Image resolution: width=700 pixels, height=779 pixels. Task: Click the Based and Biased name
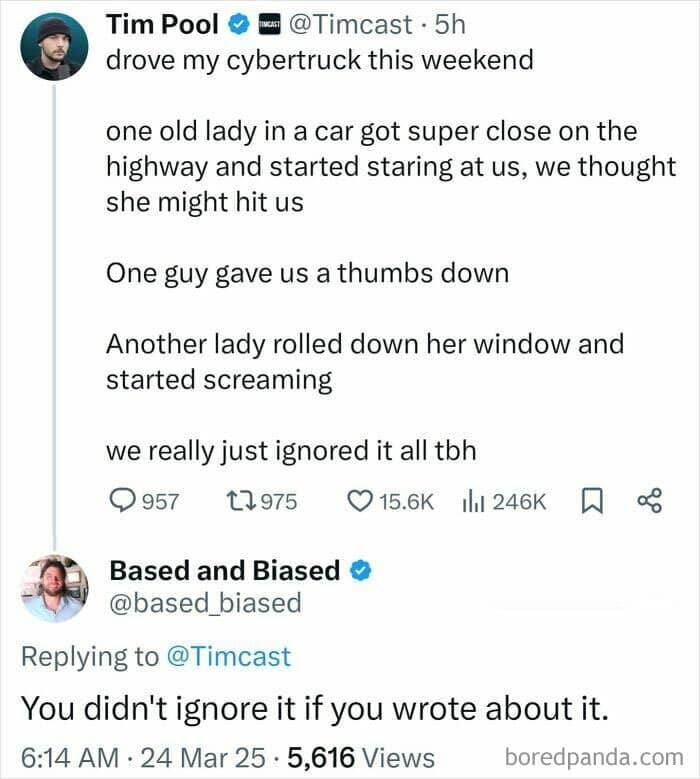click(224, 571)
